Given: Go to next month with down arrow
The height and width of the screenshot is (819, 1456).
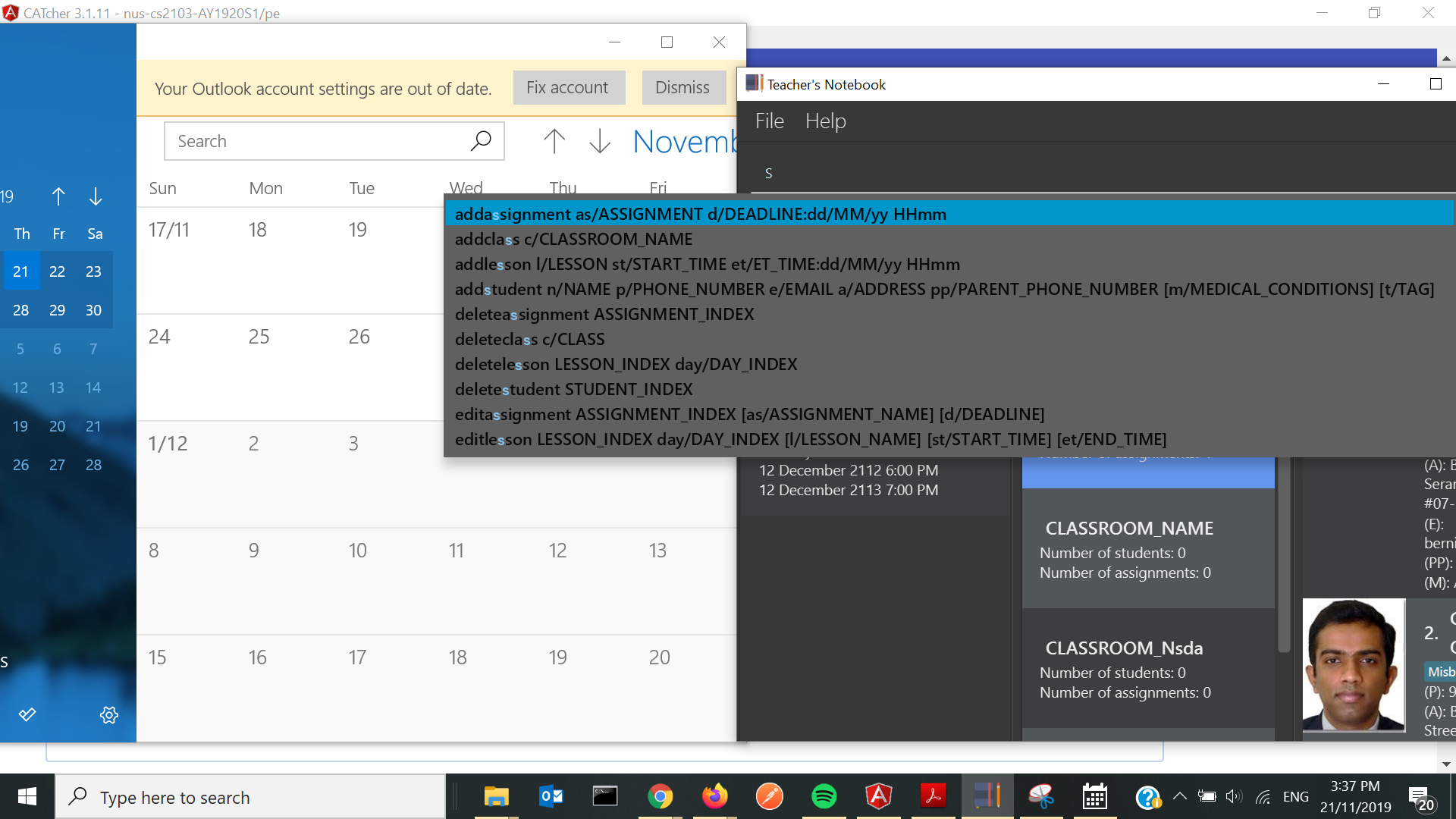Looking at the screenshot, I should click(x=600, y=141).
